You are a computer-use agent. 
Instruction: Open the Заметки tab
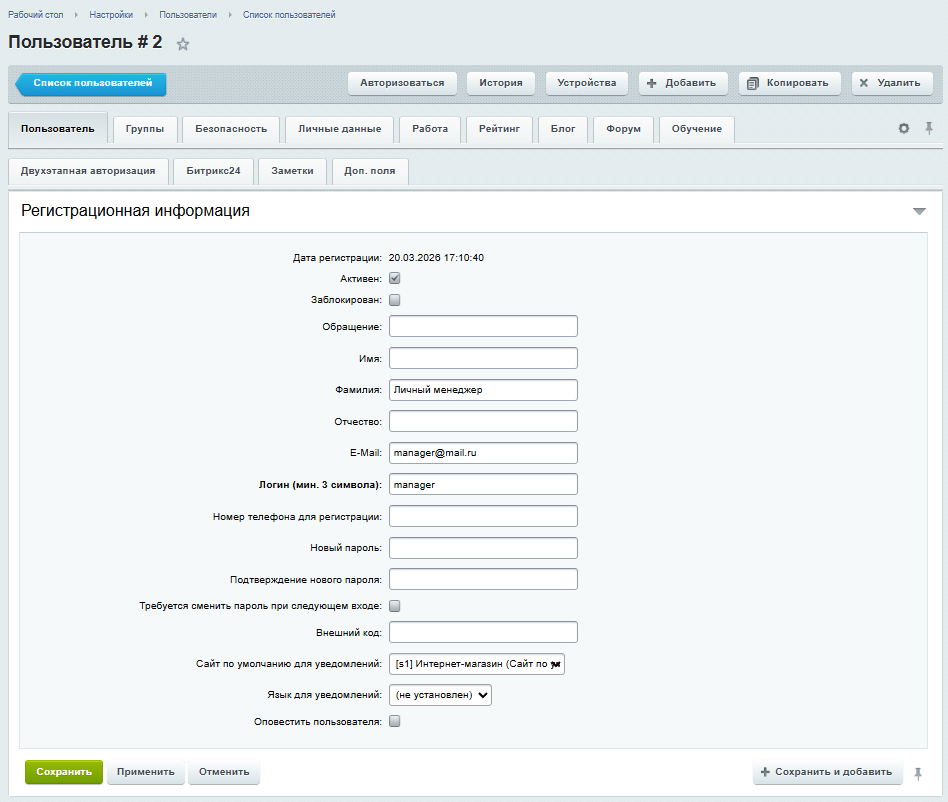(292, 171)
